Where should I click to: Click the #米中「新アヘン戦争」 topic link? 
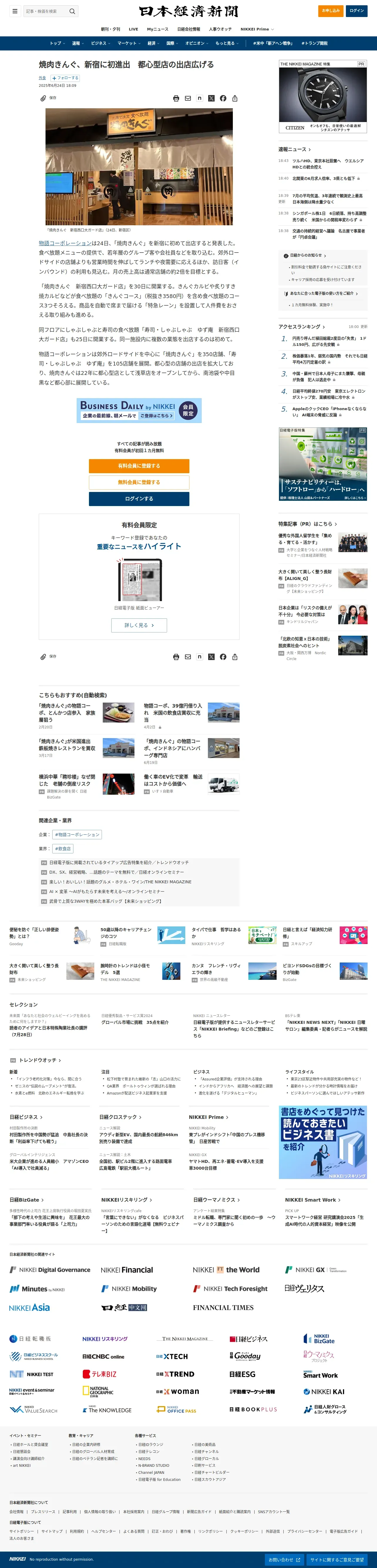click(273, 43)
